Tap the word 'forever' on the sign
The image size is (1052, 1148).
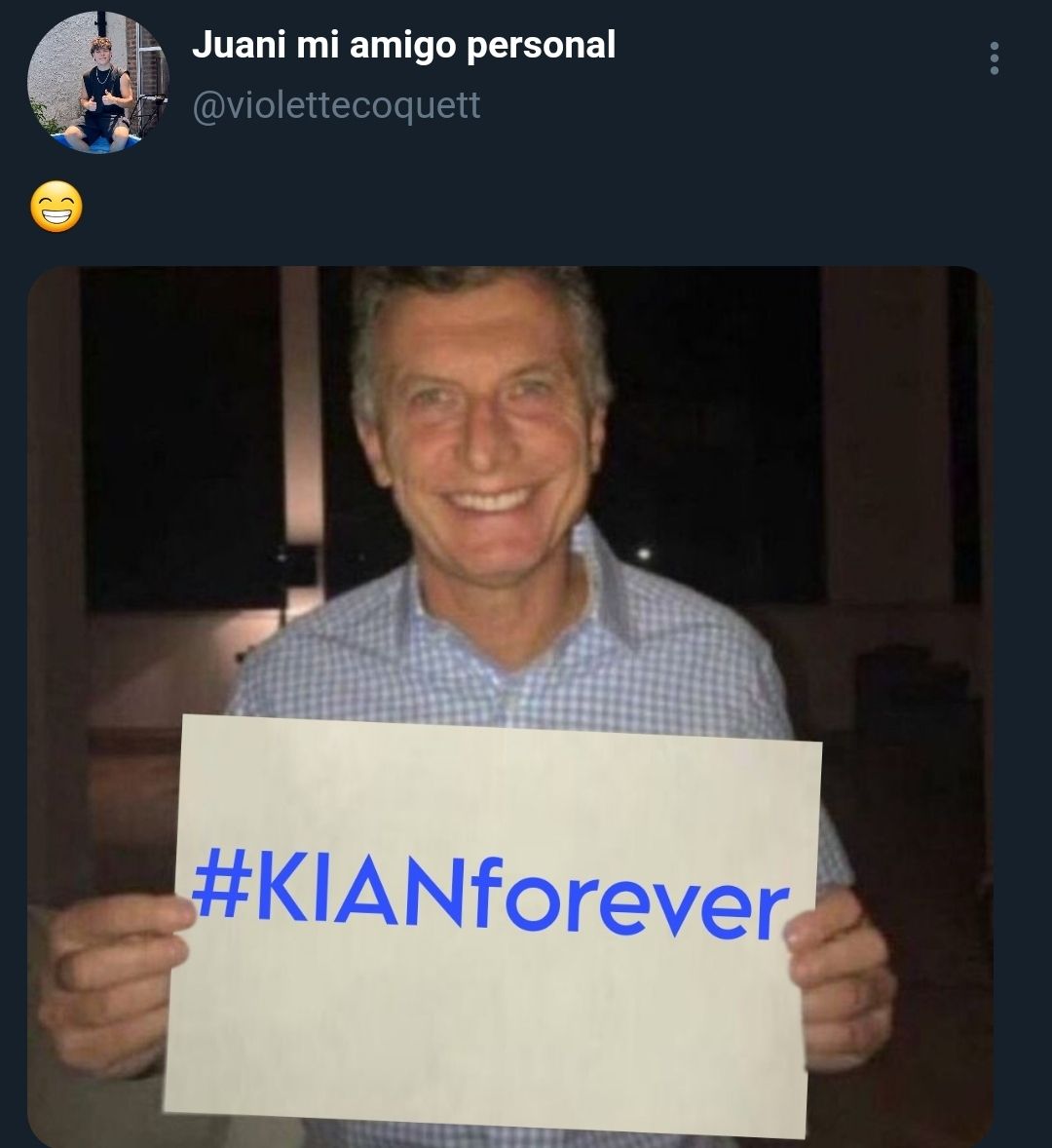coord(630,900)
